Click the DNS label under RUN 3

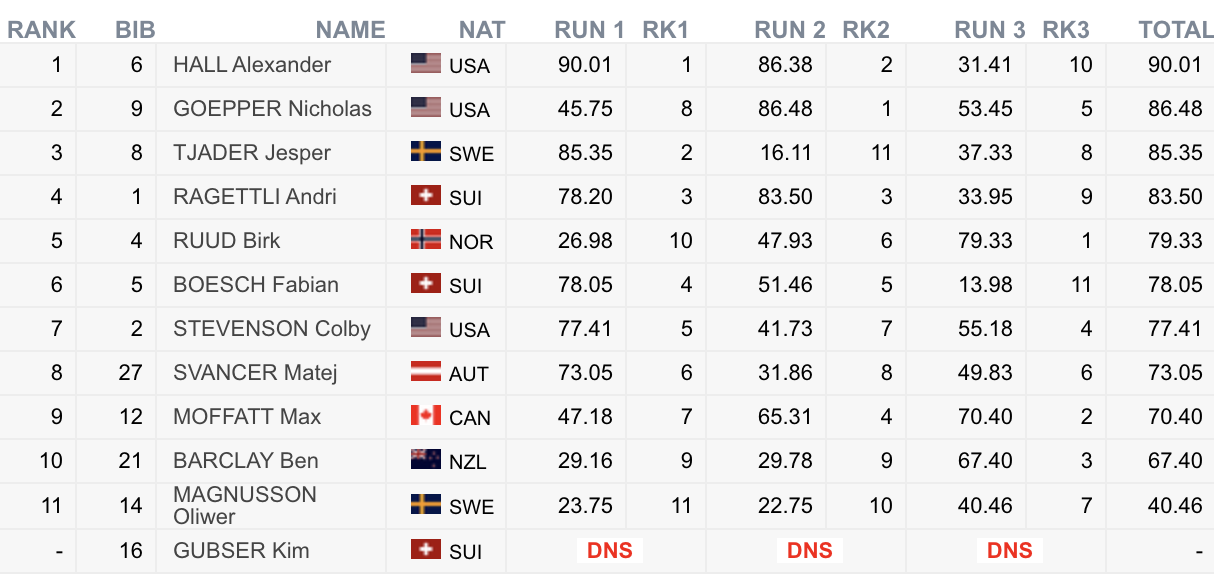coord(1009,550)
